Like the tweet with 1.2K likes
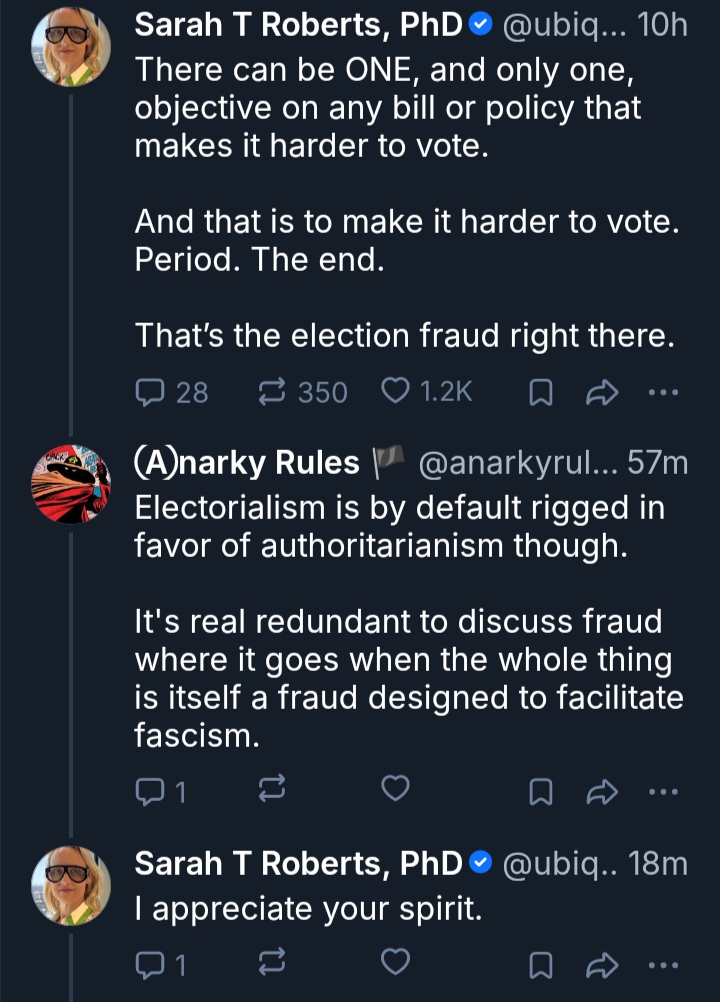 (x=396, y=392)
